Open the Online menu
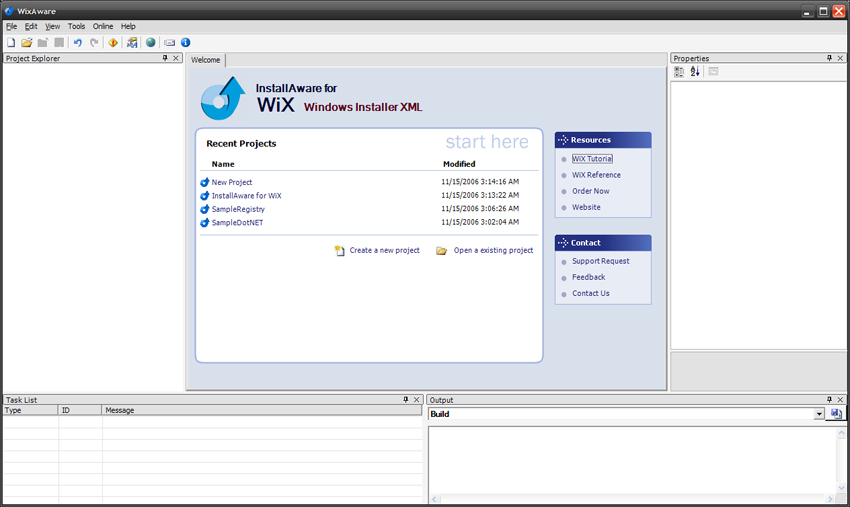This screenshot has height=507, width=850. (x=103, y=26)
